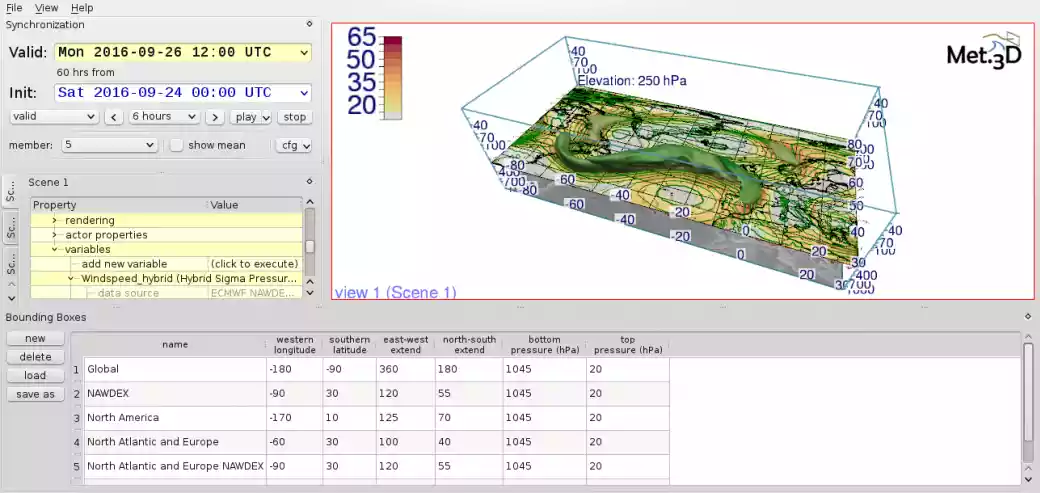Step forward one time step
This screenshot has width=1040, height=493.
[x=214, y=117]
